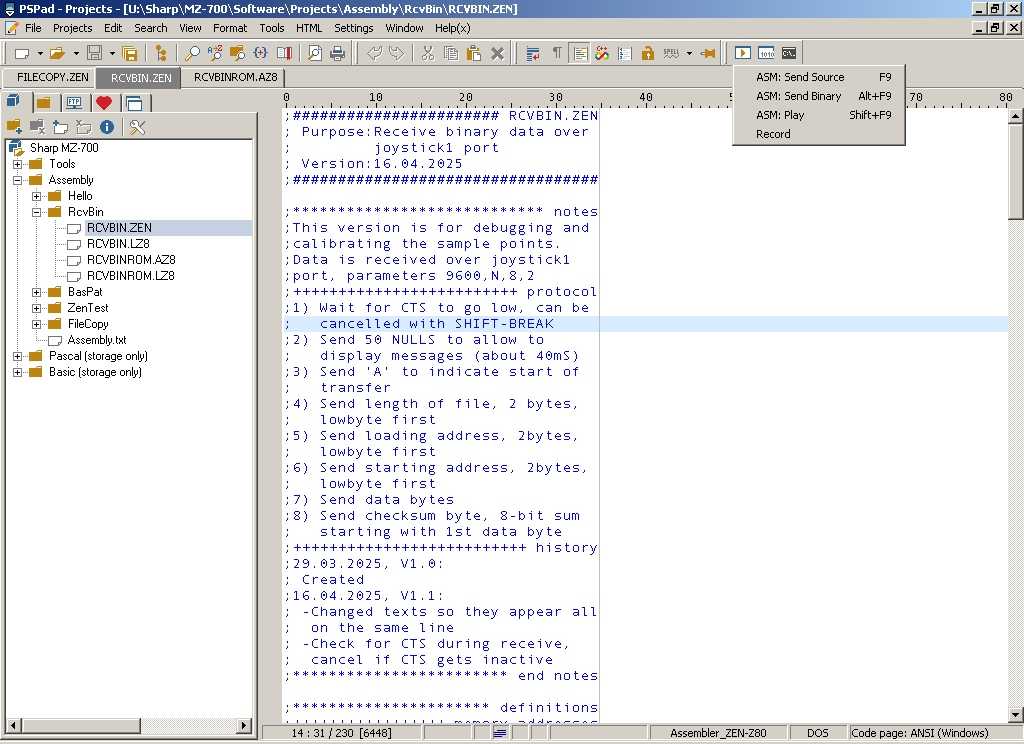Switch to the RCVBINROM.AZ8 tab
The image size is (1024, 744).
(235, 77)
